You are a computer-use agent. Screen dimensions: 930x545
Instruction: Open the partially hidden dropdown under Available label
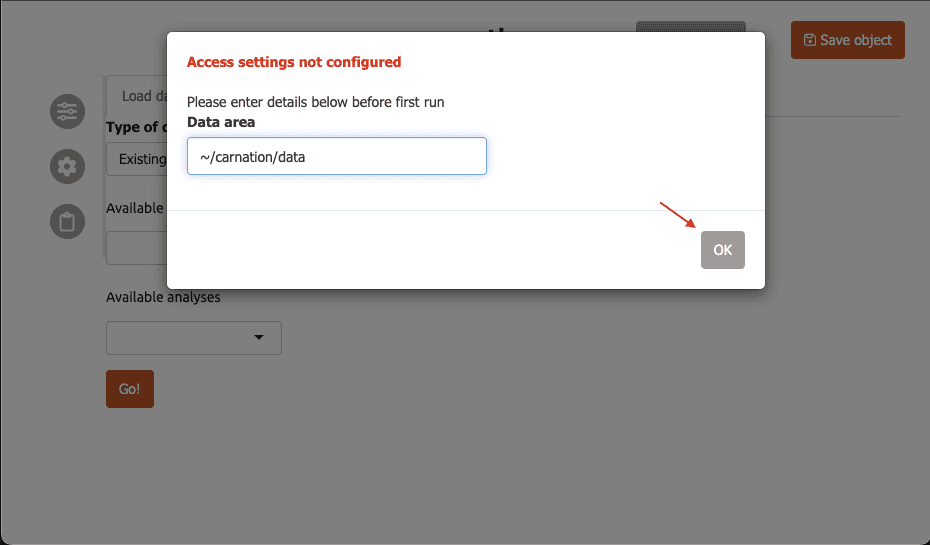(136, 248)
